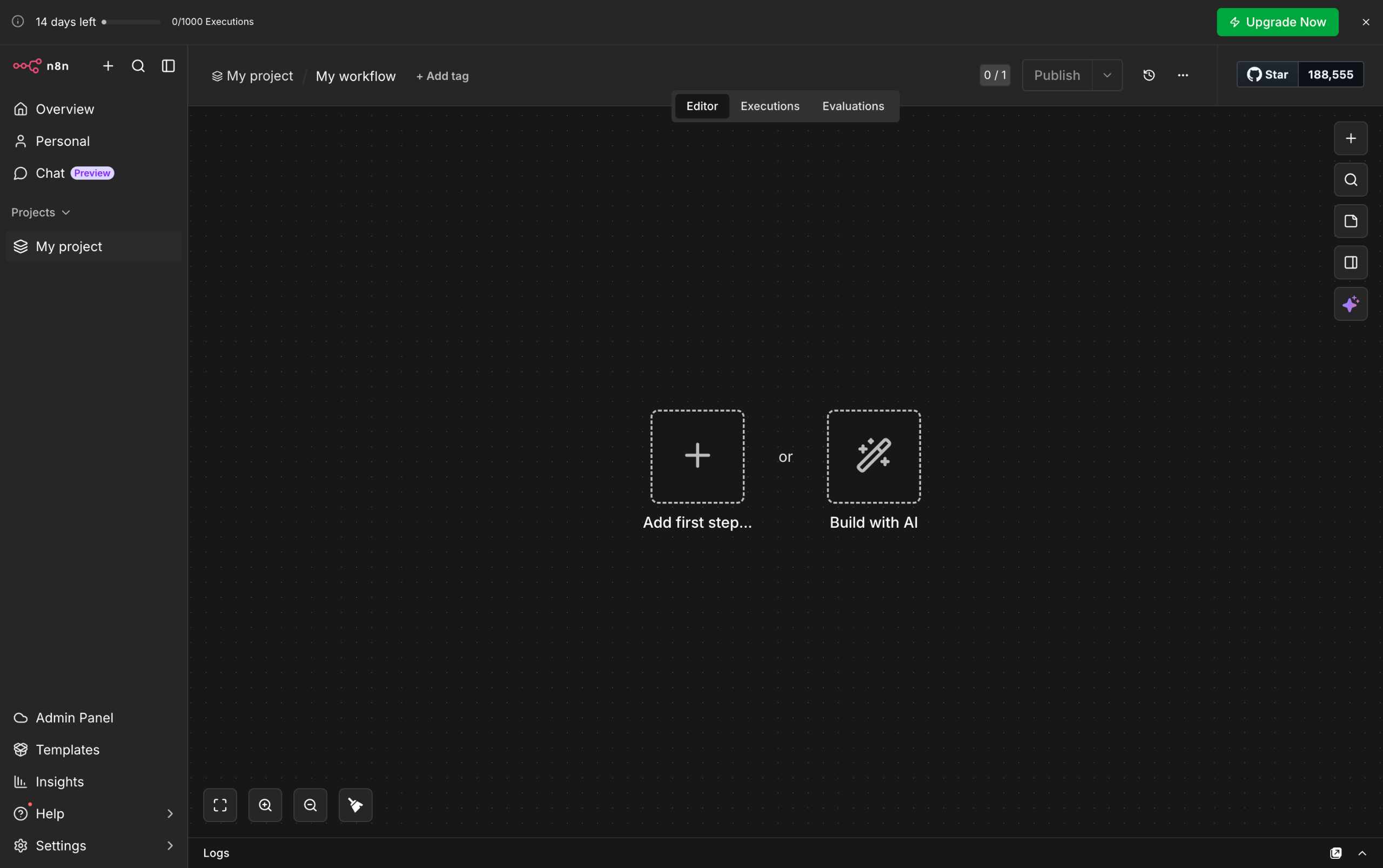Collapse the Projects section chevron
This screenshot has height=868, width=1383.
[x=66, y=212]
